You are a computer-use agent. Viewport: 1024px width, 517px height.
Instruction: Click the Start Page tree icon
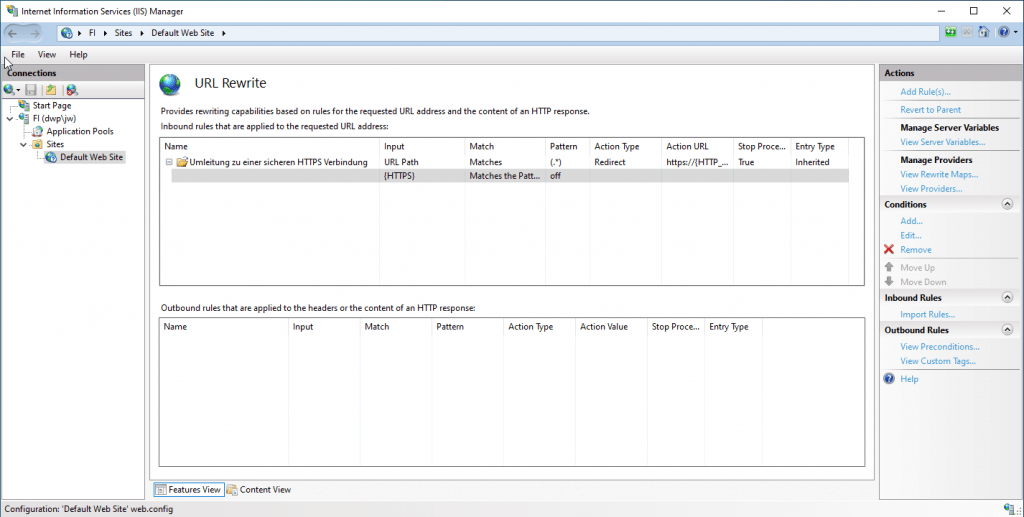(x=24, y=105)
